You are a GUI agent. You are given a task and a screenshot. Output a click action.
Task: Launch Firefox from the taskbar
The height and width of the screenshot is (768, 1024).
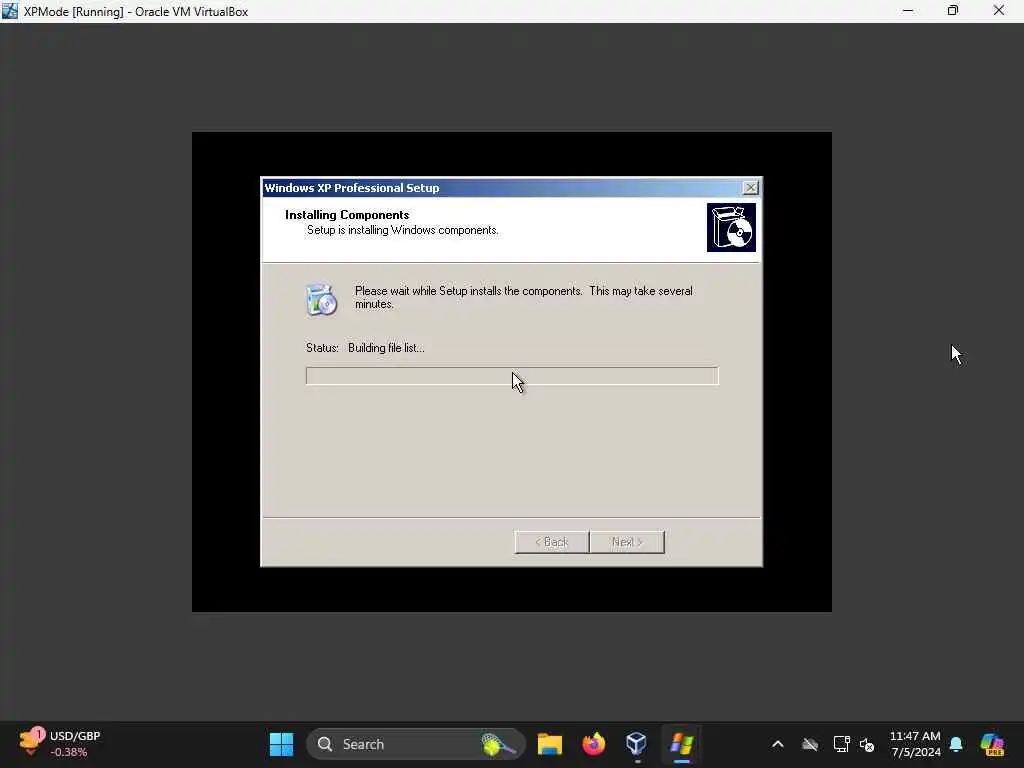click(x=593, y=744)
